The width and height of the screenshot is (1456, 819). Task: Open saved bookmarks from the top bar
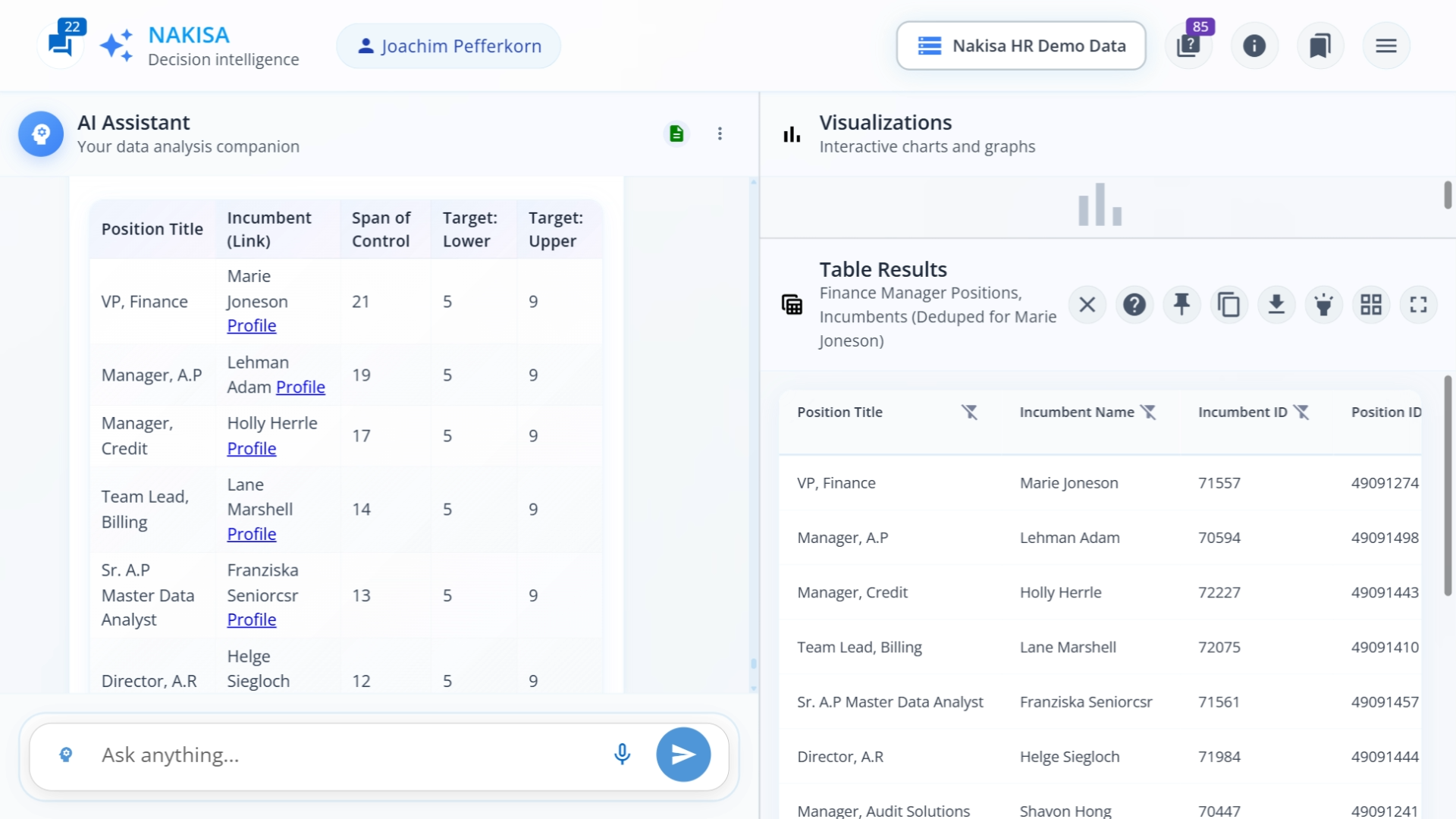pyautogui.click(x=1320, y=45)
